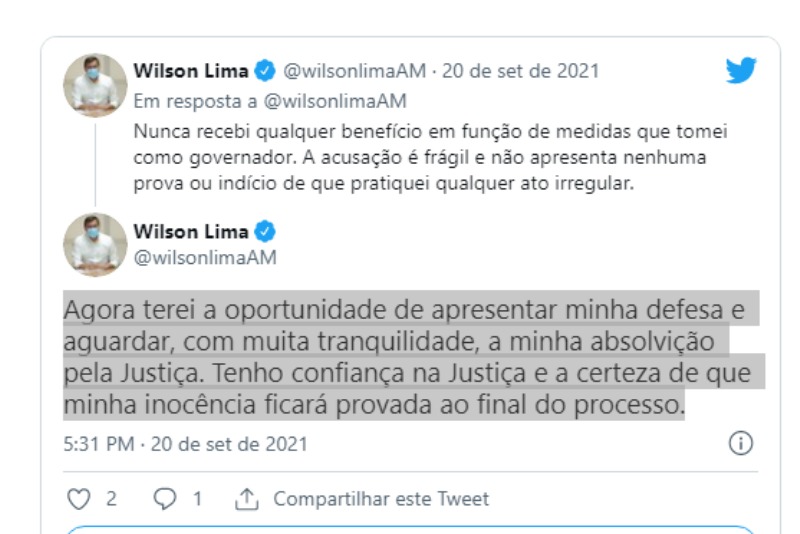800x534 pixels.
Task: Click the Twitter bird logo
Action: (x=741, y=70)
